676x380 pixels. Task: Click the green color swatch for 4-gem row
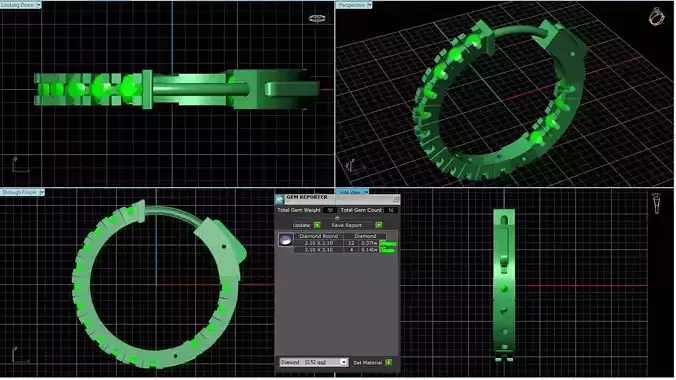pos(387,250)
